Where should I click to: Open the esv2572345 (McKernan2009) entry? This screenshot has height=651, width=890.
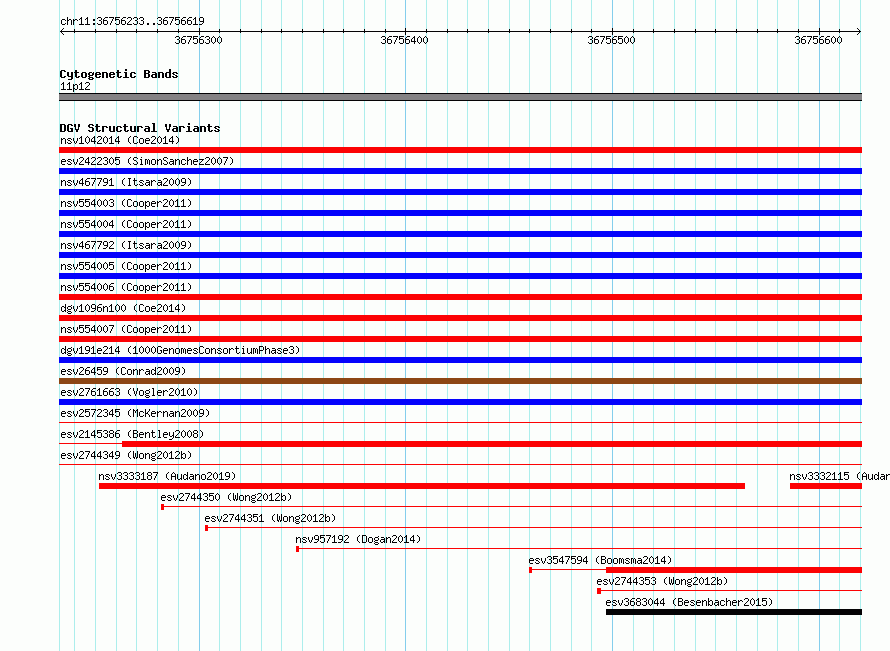135,413
